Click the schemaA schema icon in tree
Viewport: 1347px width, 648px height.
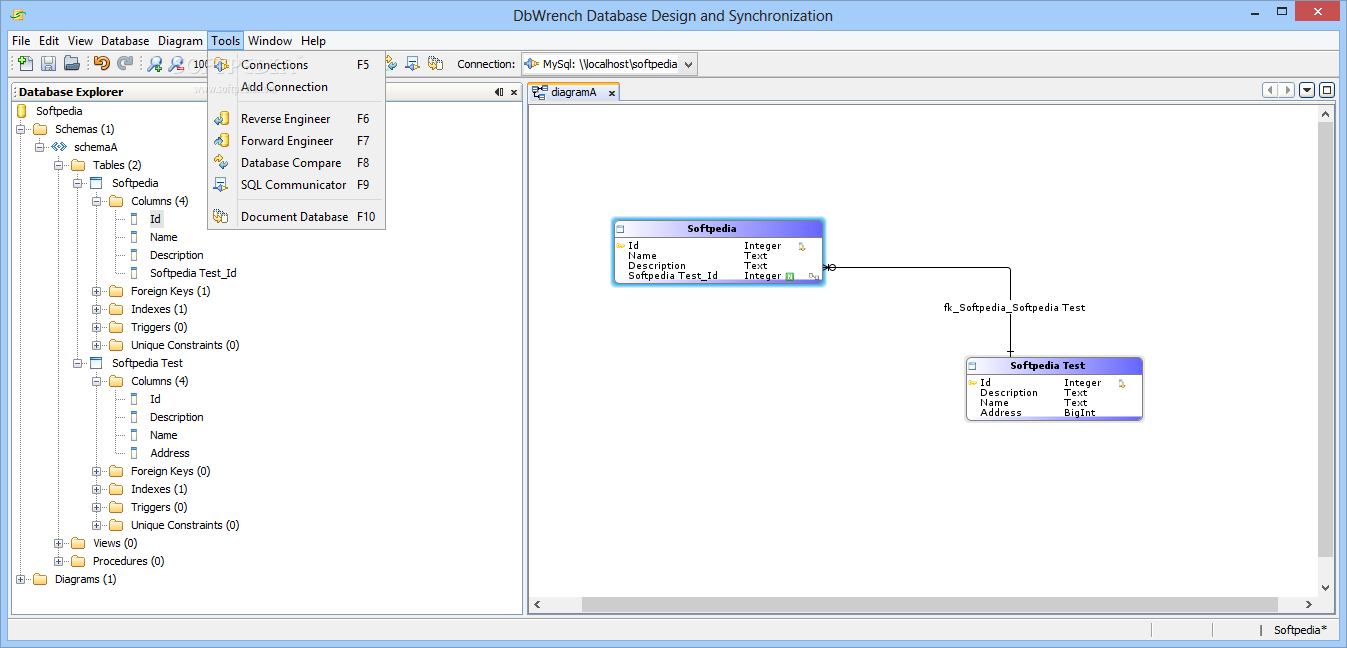[x=59, y=147]
